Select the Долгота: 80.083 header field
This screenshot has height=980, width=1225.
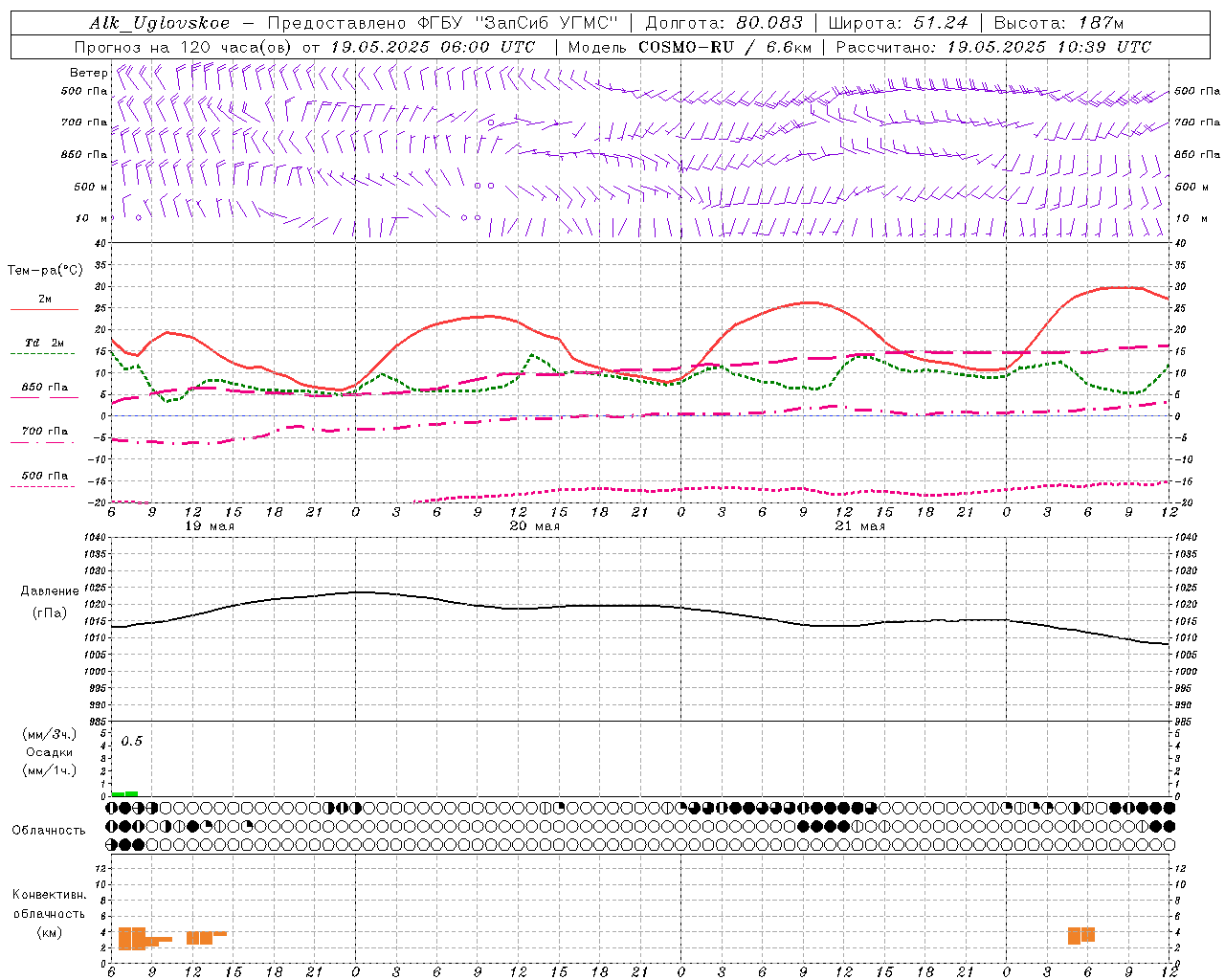tap(723, 23)
